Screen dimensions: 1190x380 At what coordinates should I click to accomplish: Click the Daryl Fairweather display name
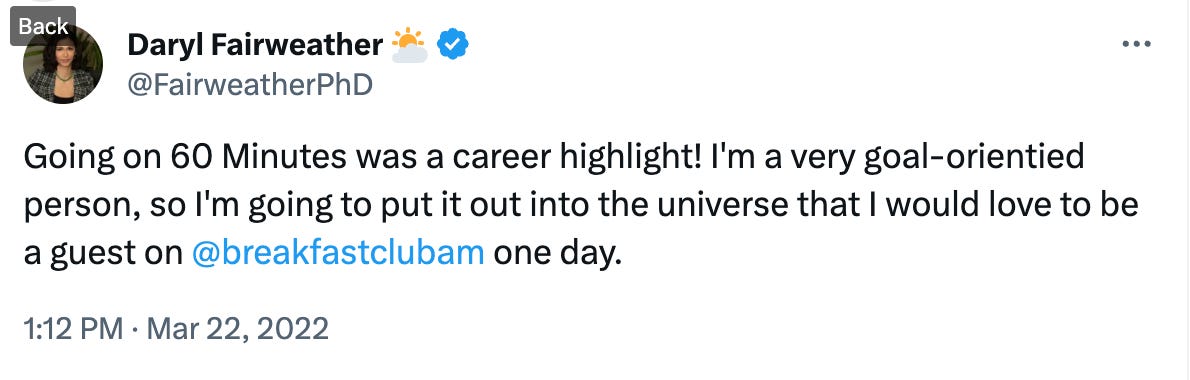pos(255,46)
